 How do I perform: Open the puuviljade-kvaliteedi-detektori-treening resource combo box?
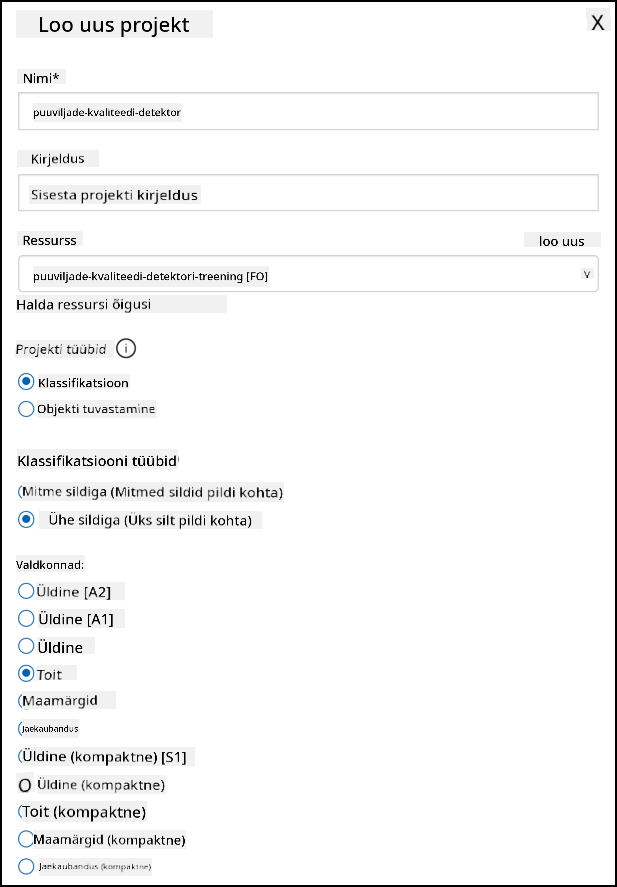pyautogui.click(x=308, y=274)
